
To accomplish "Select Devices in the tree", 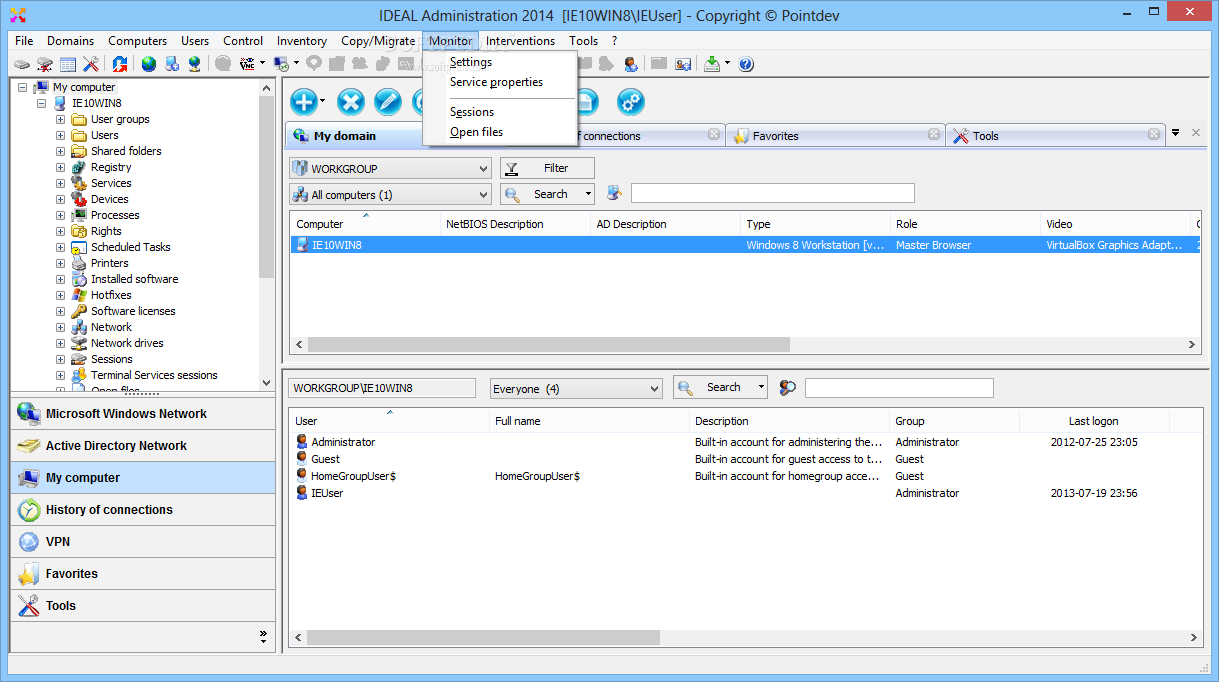I will [x=109, y=199].
